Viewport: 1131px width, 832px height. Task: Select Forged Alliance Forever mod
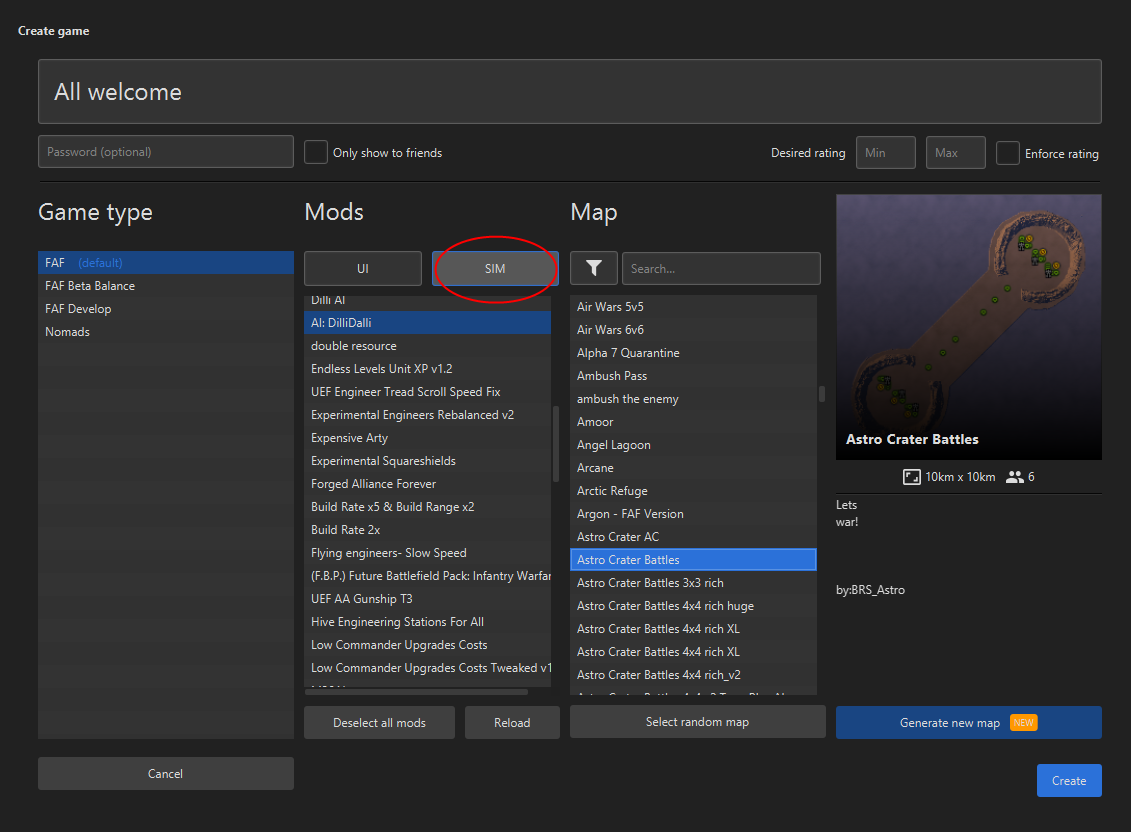pos(427,484)
